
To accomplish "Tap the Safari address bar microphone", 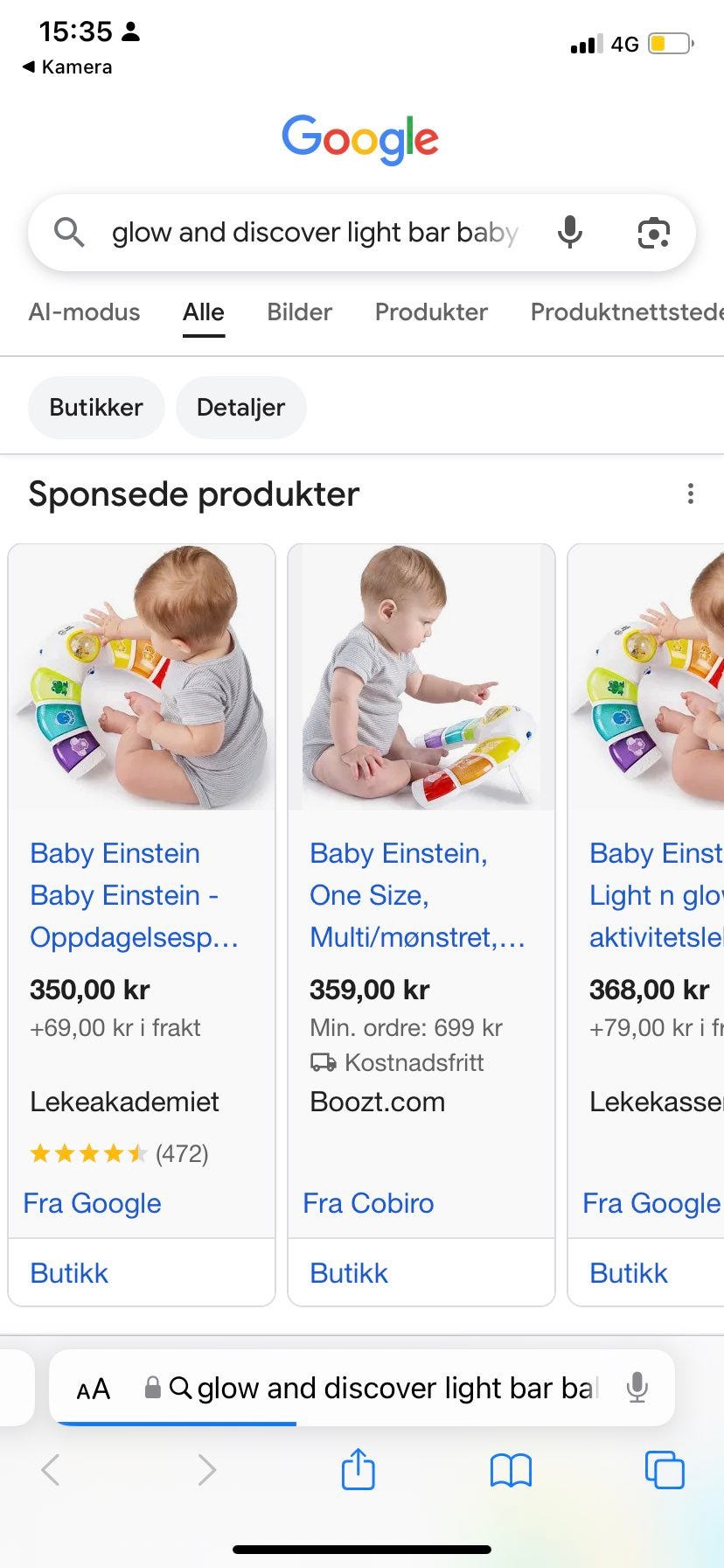I will tap(637, 1388).
